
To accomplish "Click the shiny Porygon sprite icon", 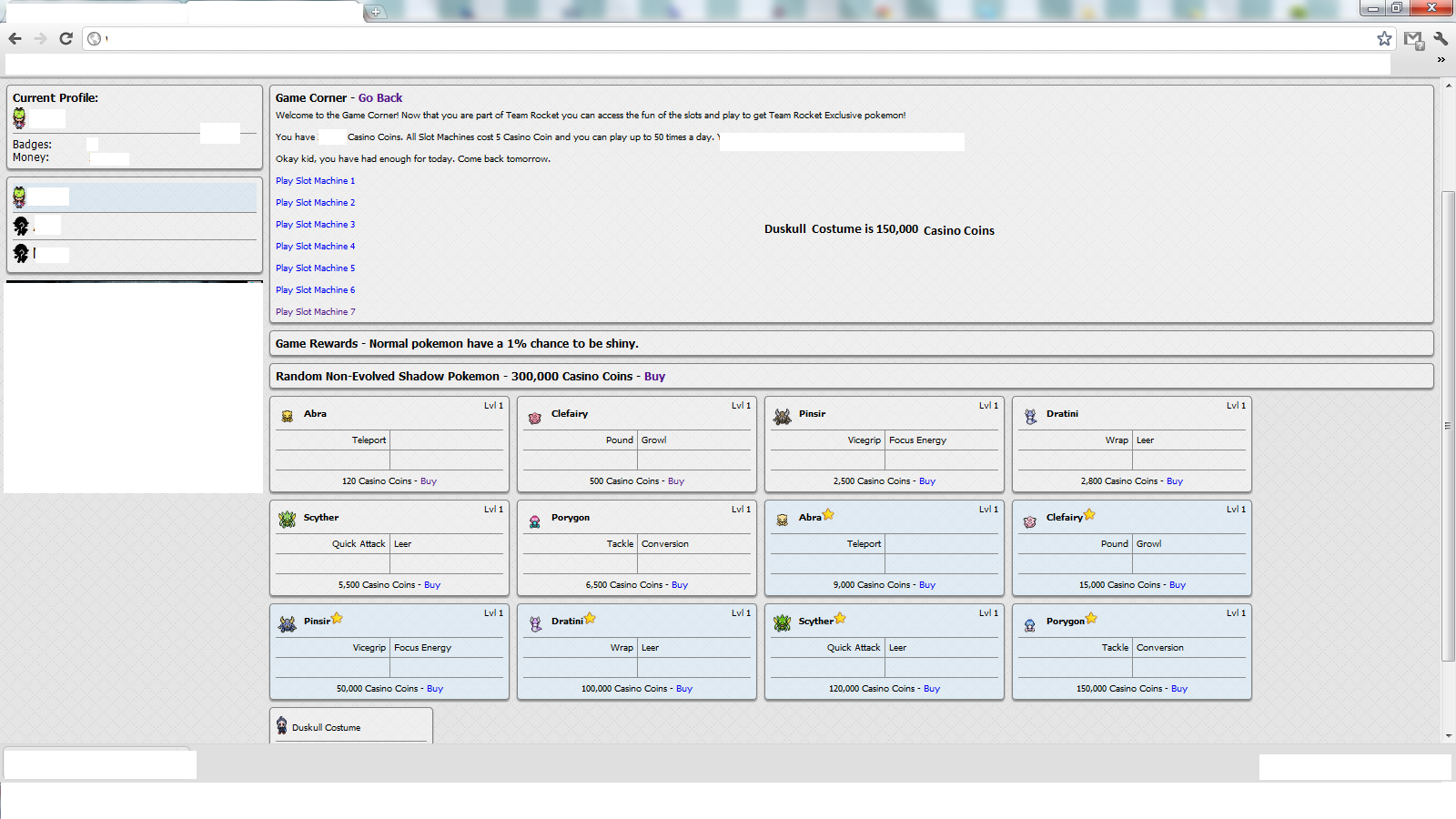I will (1029, 625).
